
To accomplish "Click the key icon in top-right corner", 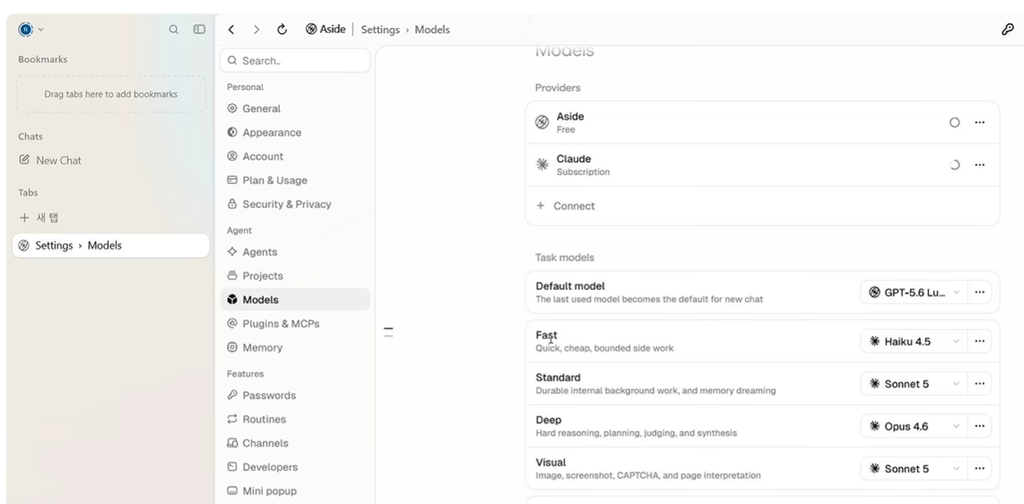I will tap(1008, 29).
